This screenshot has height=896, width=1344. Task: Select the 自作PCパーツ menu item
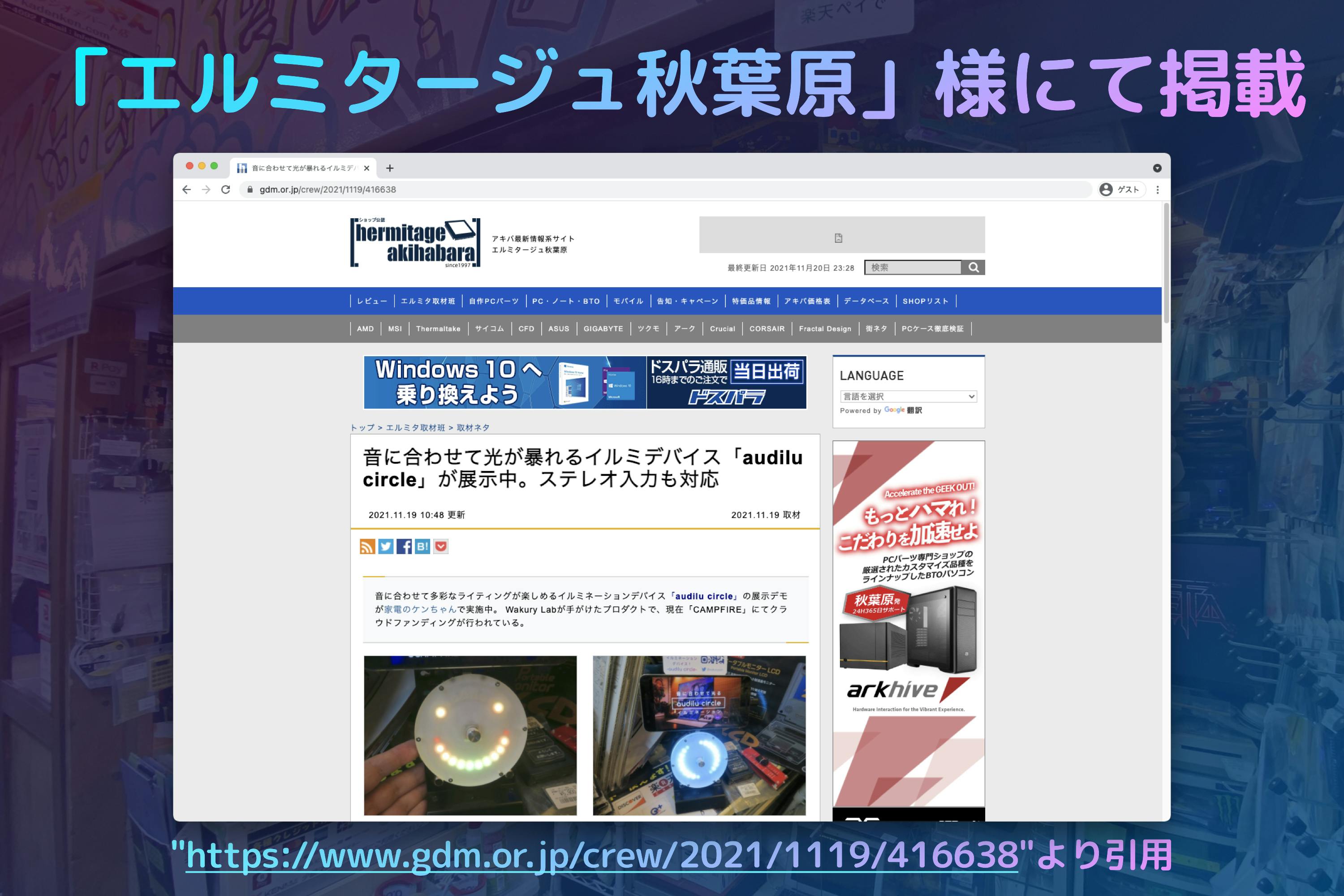494,301
